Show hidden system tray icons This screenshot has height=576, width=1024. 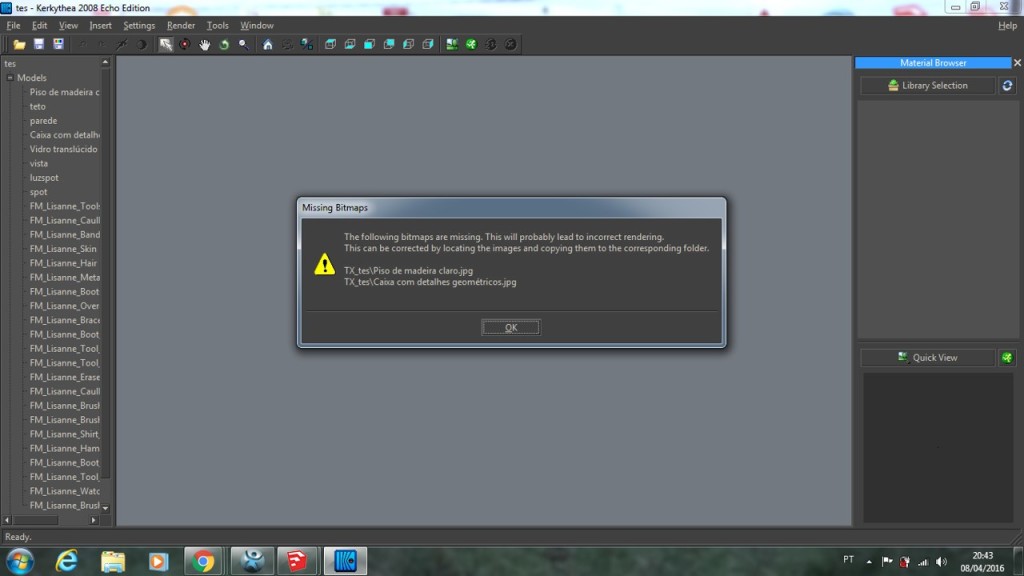coord(869,562)
